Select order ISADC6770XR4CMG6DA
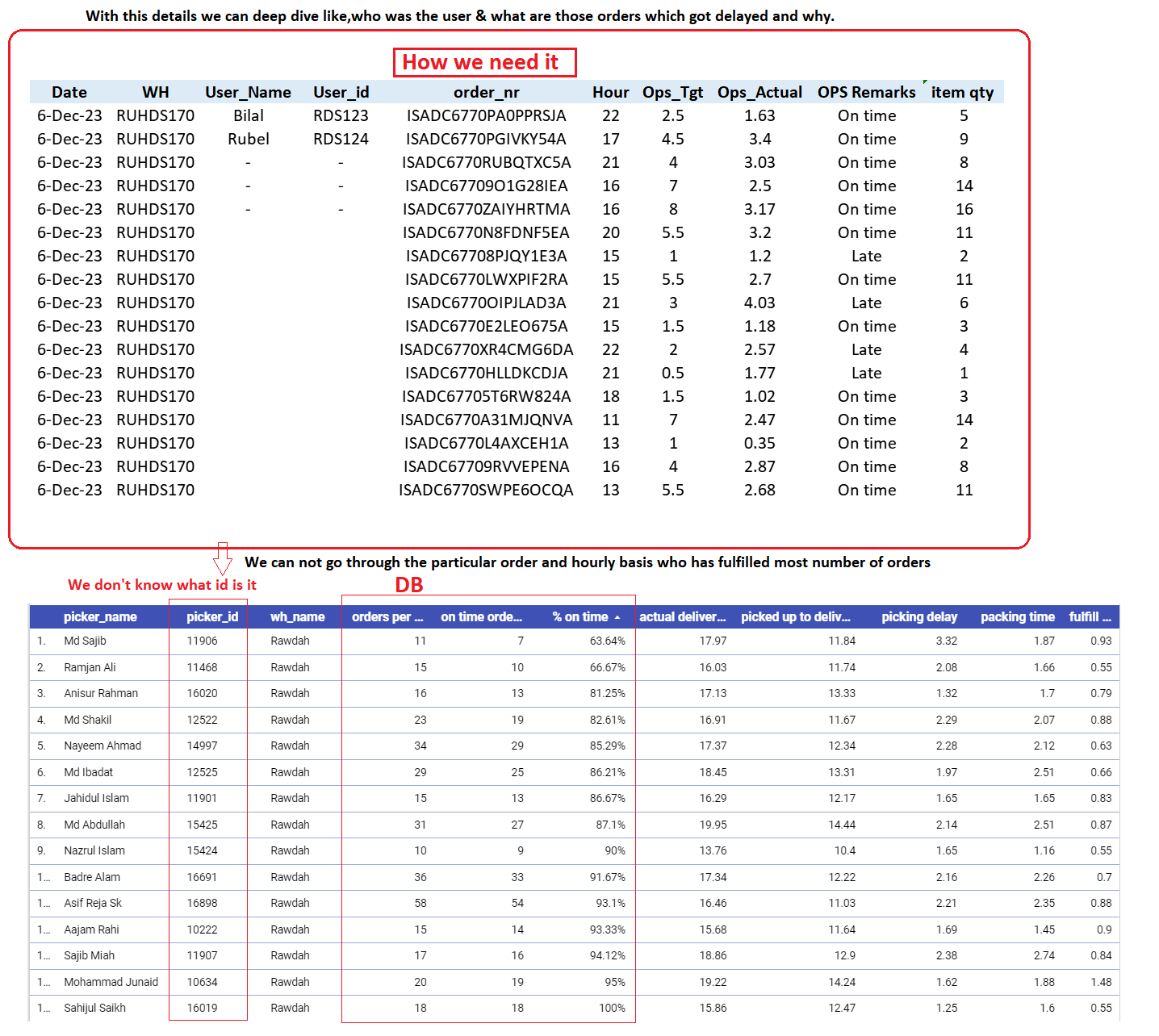 point(487,349)
